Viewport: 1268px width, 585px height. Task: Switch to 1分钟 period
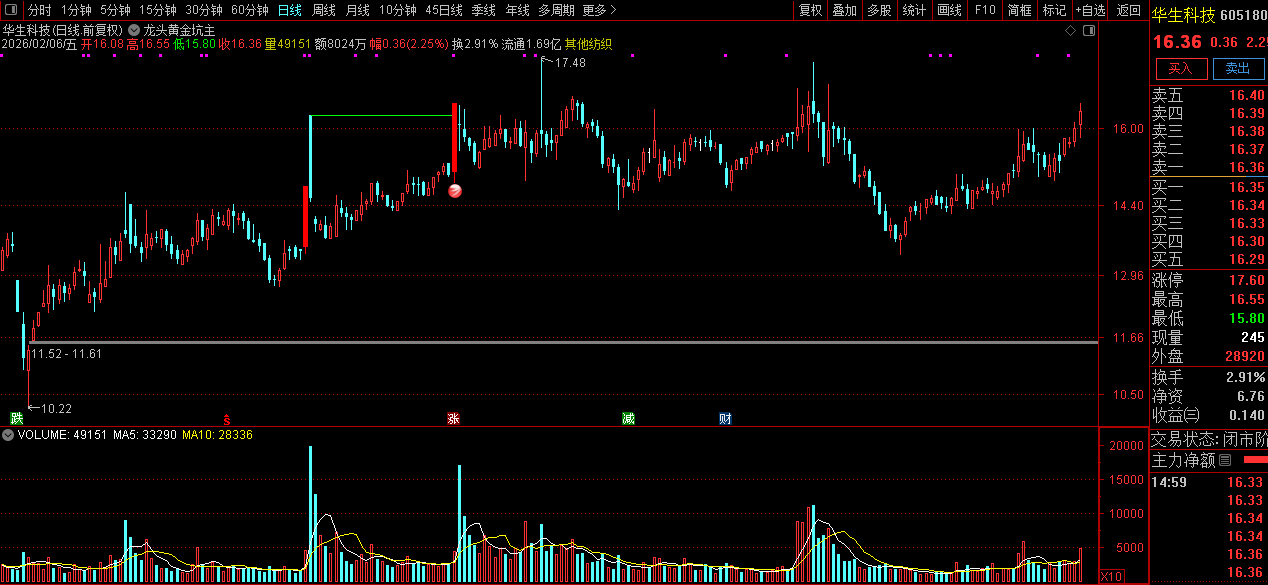(x=76, y=10)
